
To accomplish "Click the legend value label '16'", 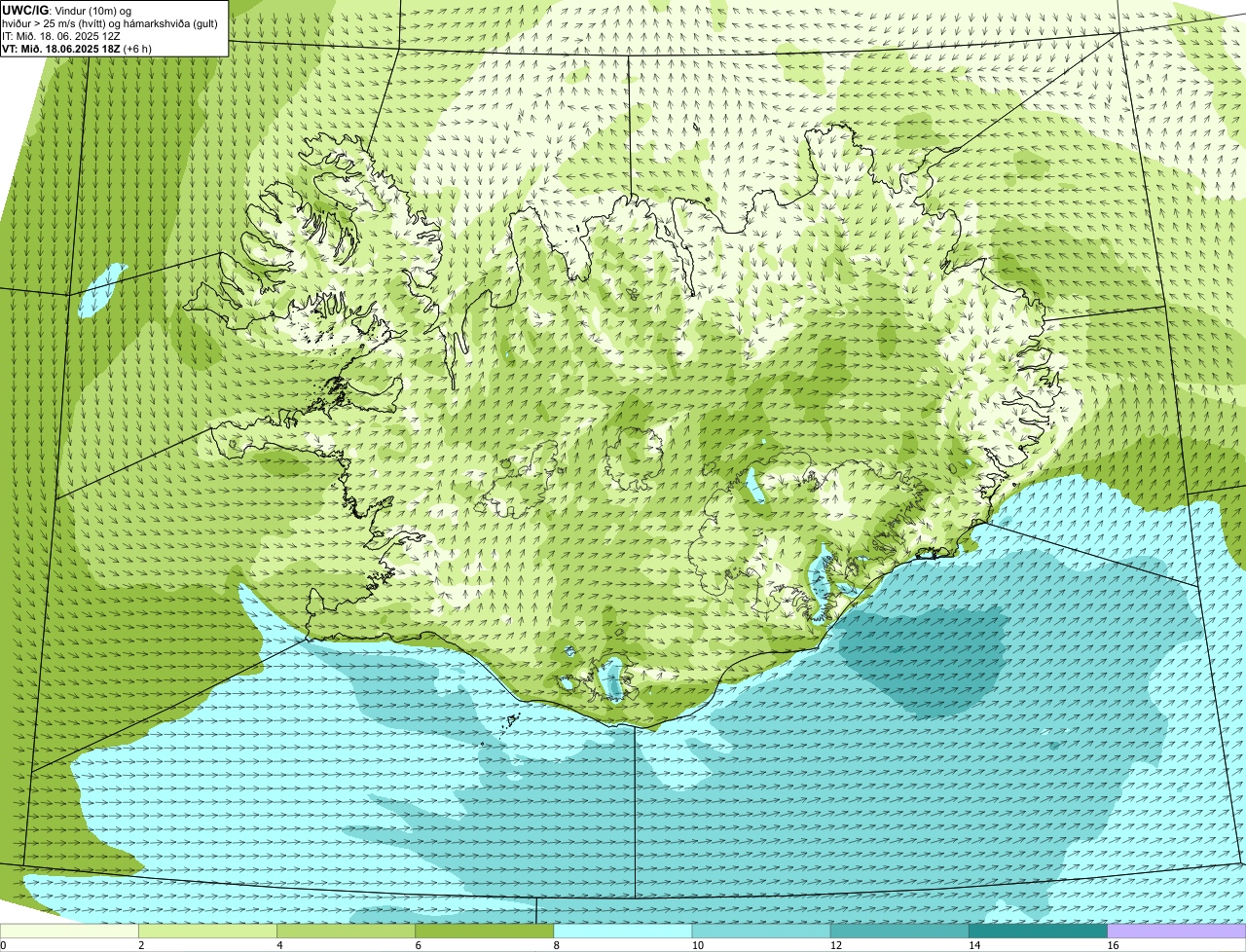I will coord(1113,945).
